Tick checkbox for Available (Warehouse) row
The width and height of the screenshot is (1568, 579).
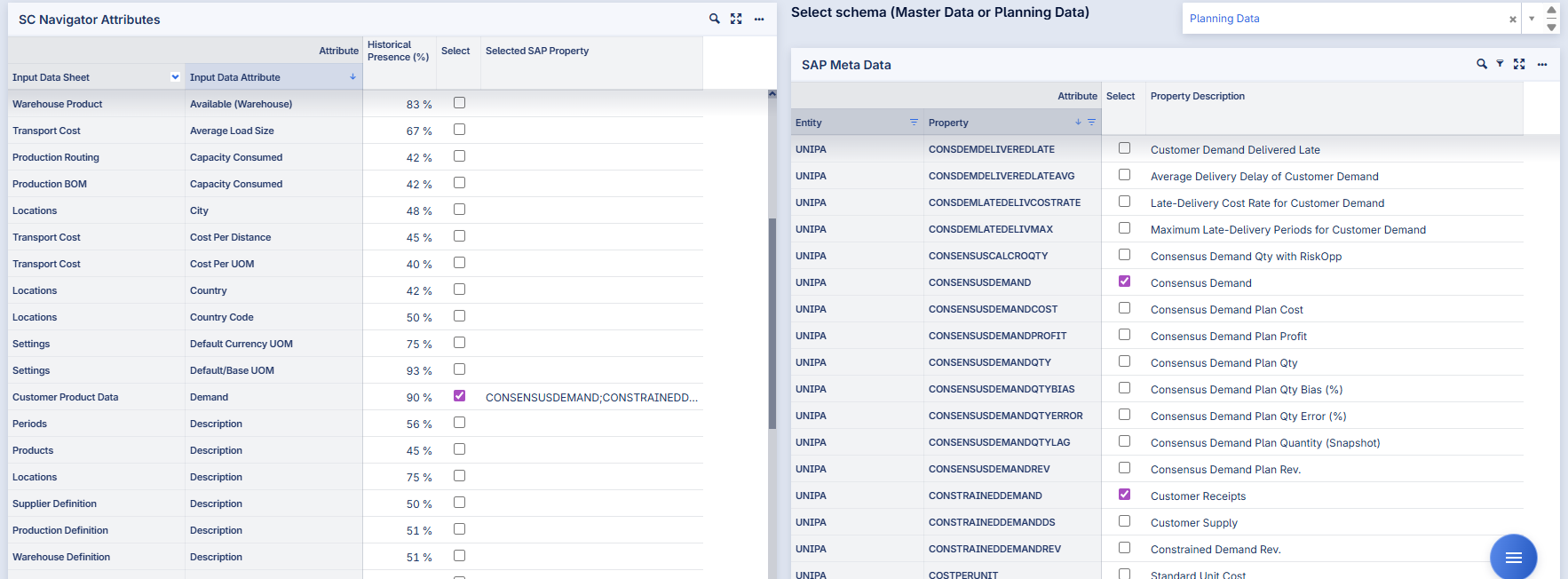pyautogui.click(x=459, y=103)
